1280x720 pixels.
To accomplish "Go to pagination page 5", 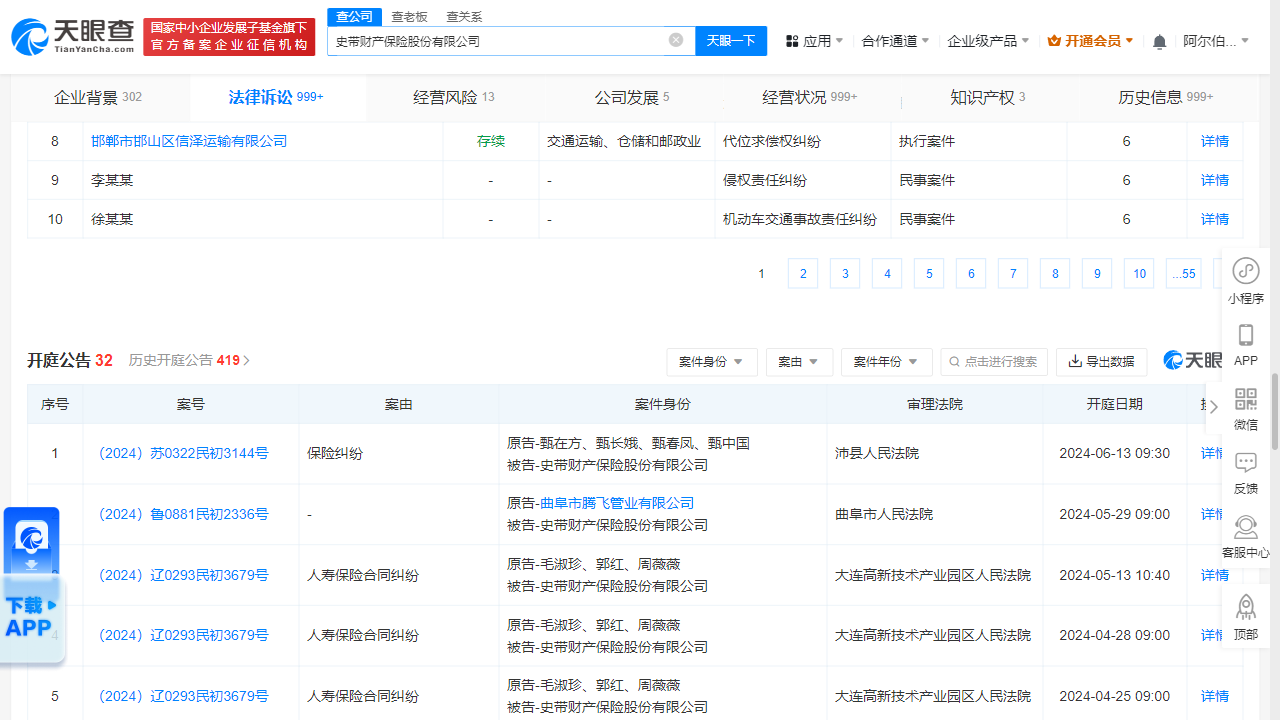I will click(929, 274).
